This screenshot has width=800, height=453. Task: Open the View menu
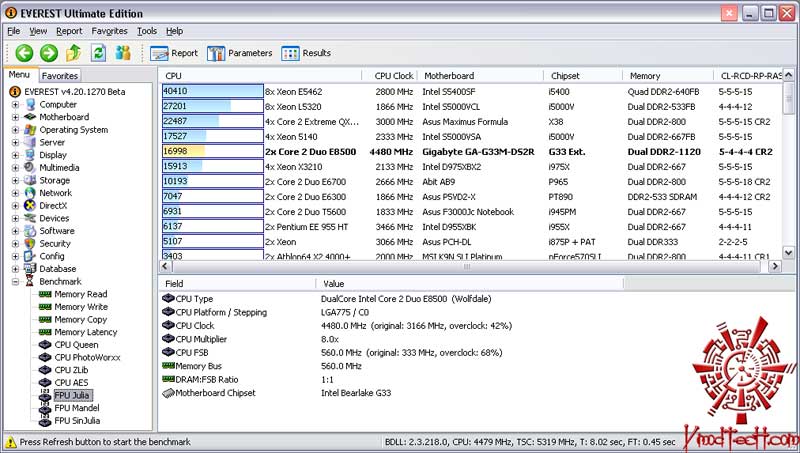tap(38, 31)
